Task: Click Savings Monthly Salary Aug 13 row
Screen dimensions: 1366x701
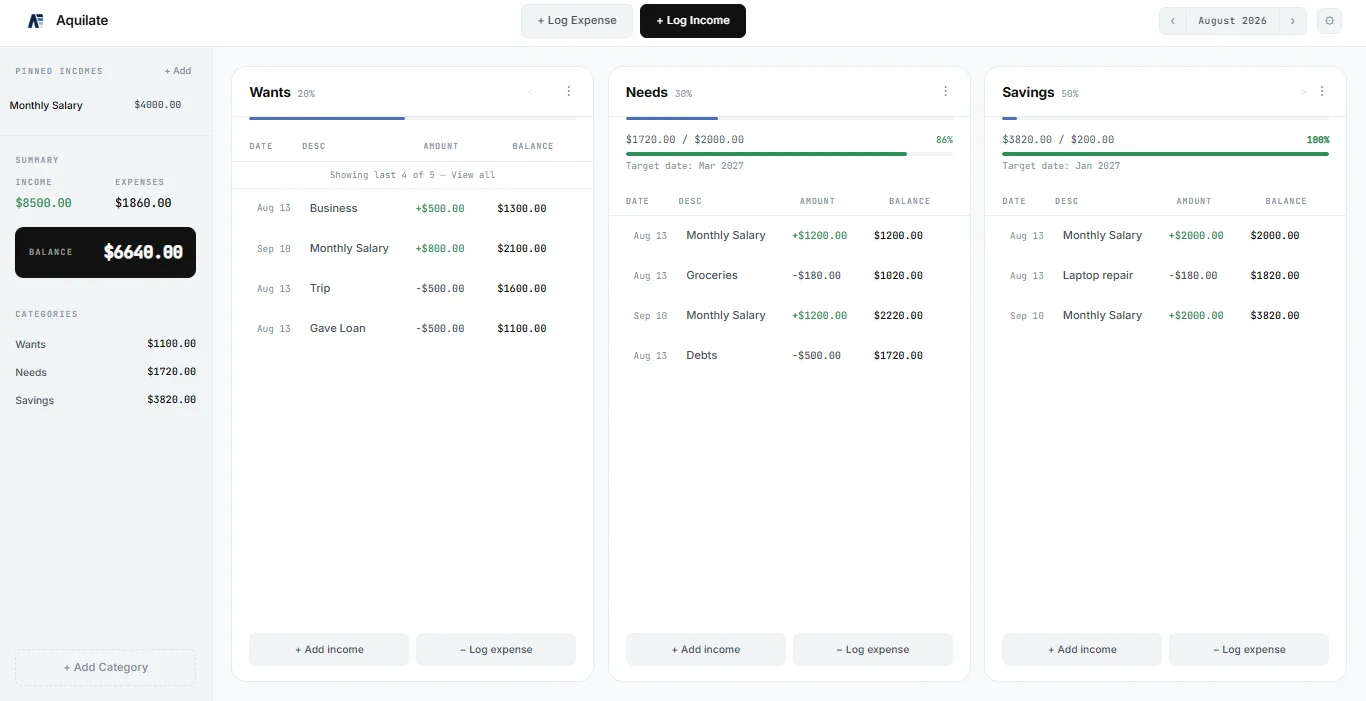Action: [1165, 235]
